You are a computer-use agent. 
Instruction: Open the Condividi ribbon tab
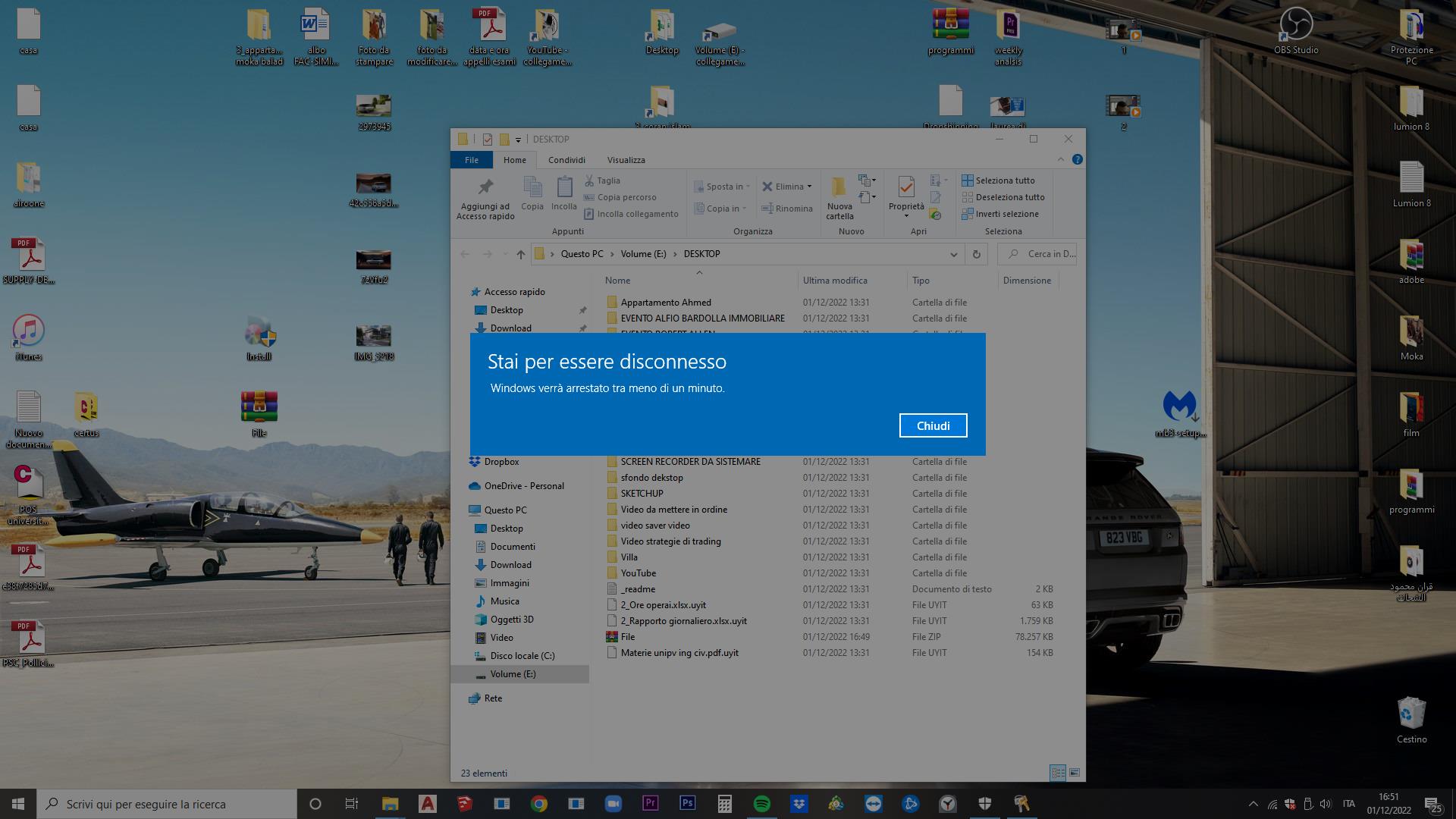tap(566, 160)
